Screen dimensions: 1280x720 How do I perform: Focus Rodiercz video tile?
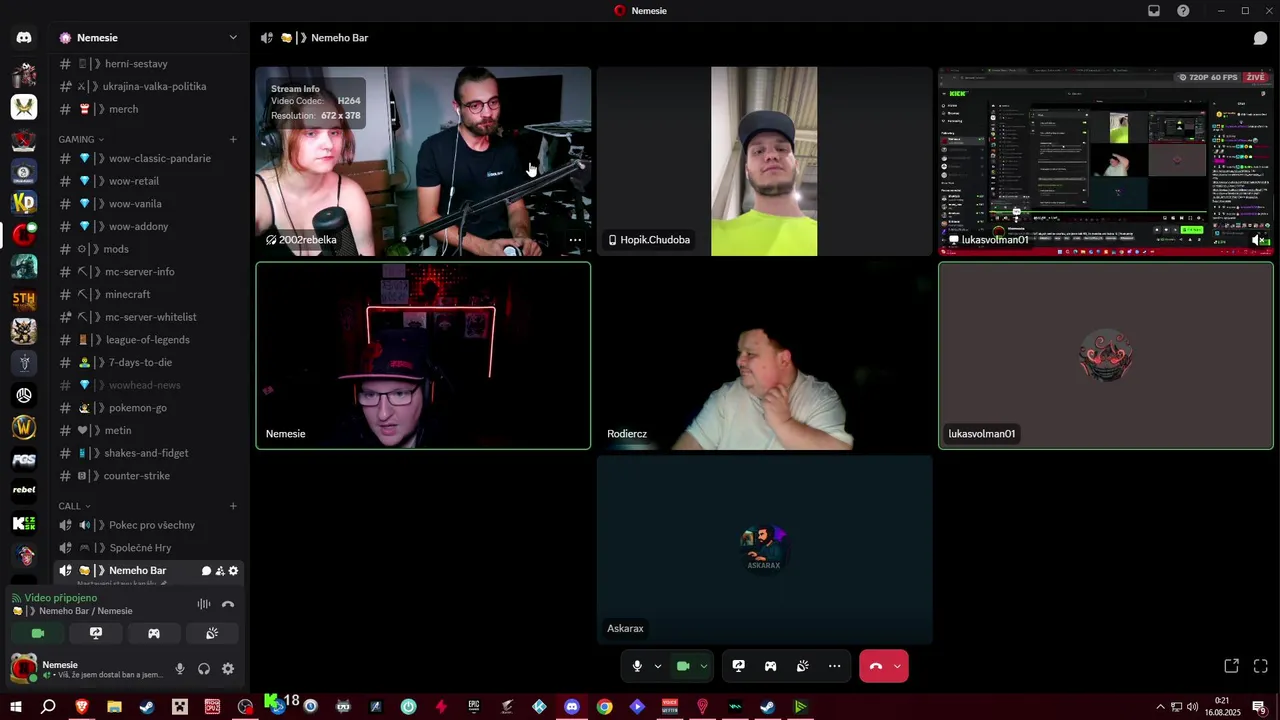(x=765, y=356)
